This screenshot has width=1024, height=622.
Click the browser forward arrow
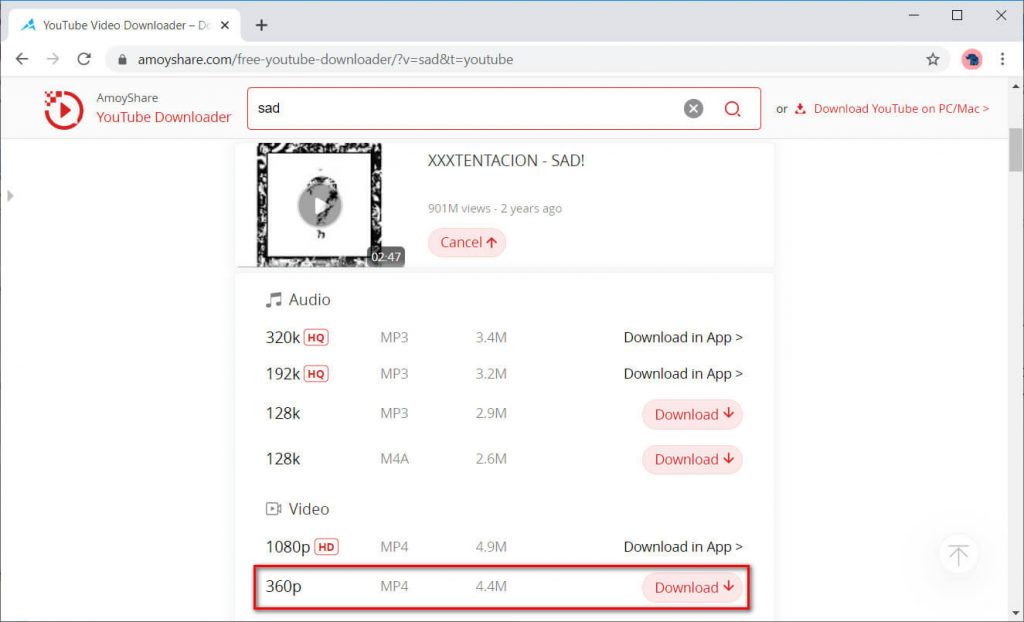[x=53, y=59]
